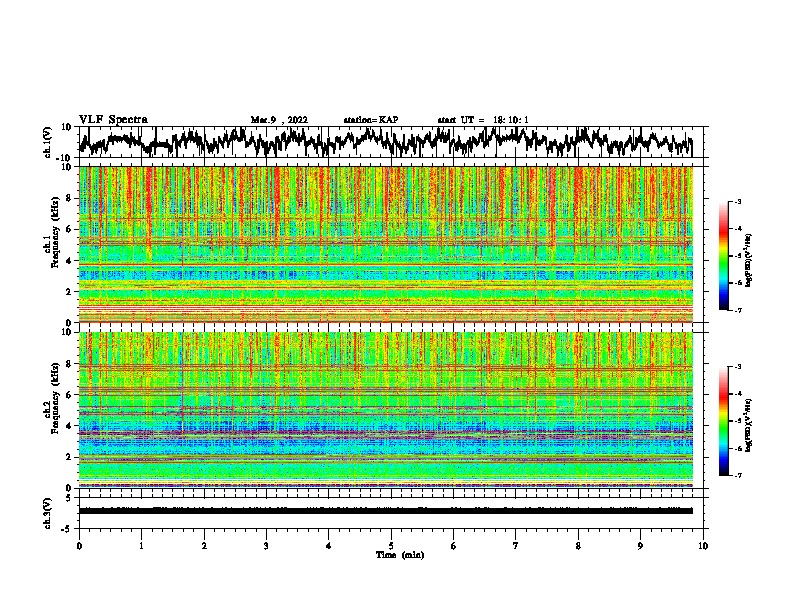The image size is (792, 612).
Task: Click the ch.2 frequency tick label "6"
Action: pyautogui.click(x=70, y=395)
